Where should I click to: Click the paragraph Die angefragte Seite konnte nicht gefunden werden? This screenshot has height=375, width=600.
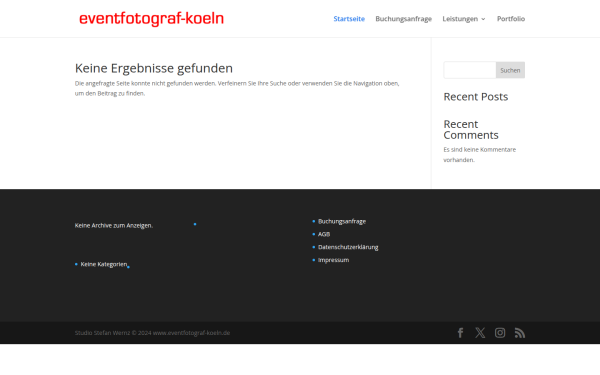click(x=237, y=88)
